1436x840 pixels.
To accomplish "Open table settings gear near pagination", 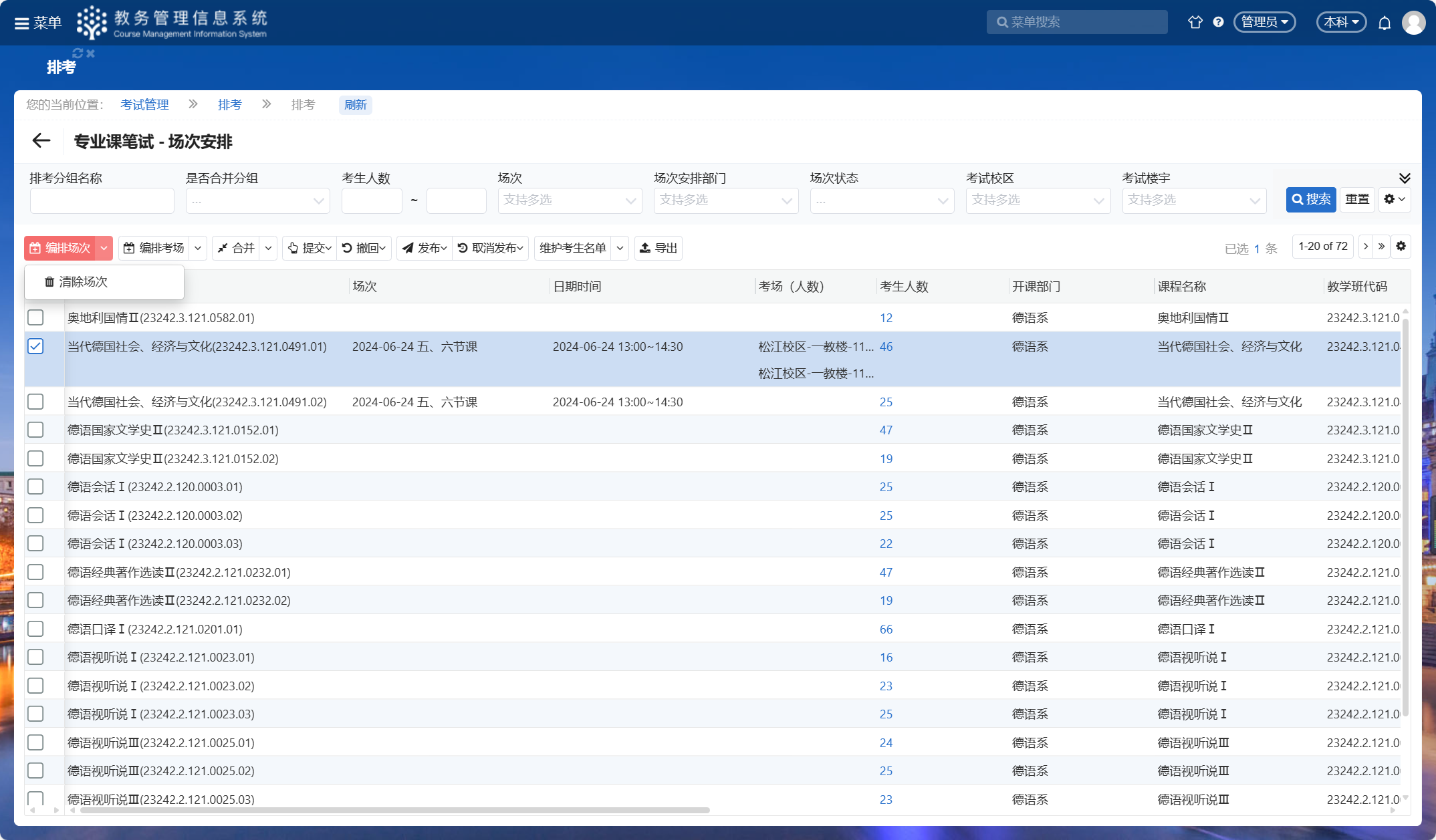I will click(1401, 247).
